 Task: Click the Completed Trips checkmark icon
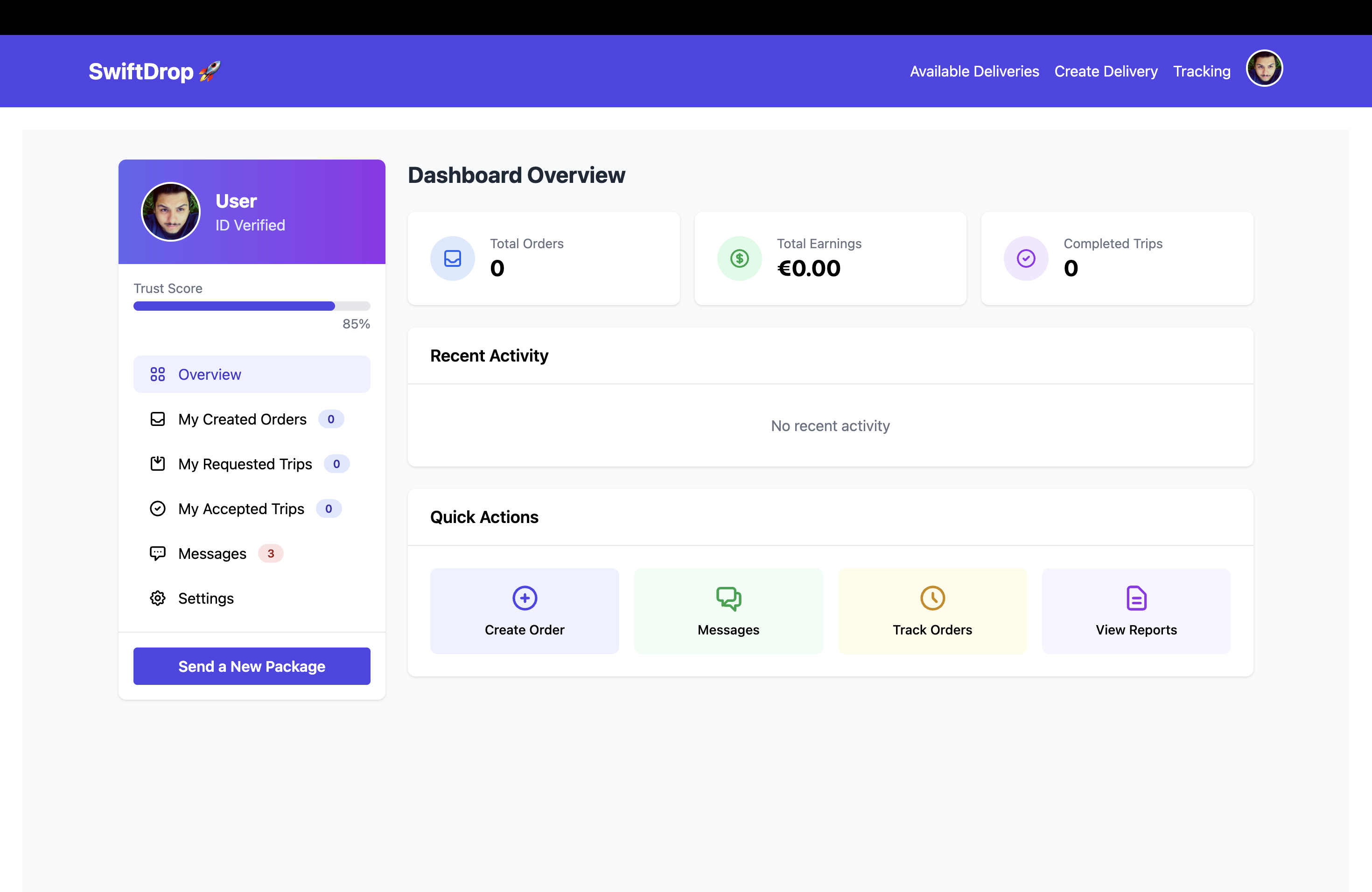pyautogui.click(x=1026, y=258)
